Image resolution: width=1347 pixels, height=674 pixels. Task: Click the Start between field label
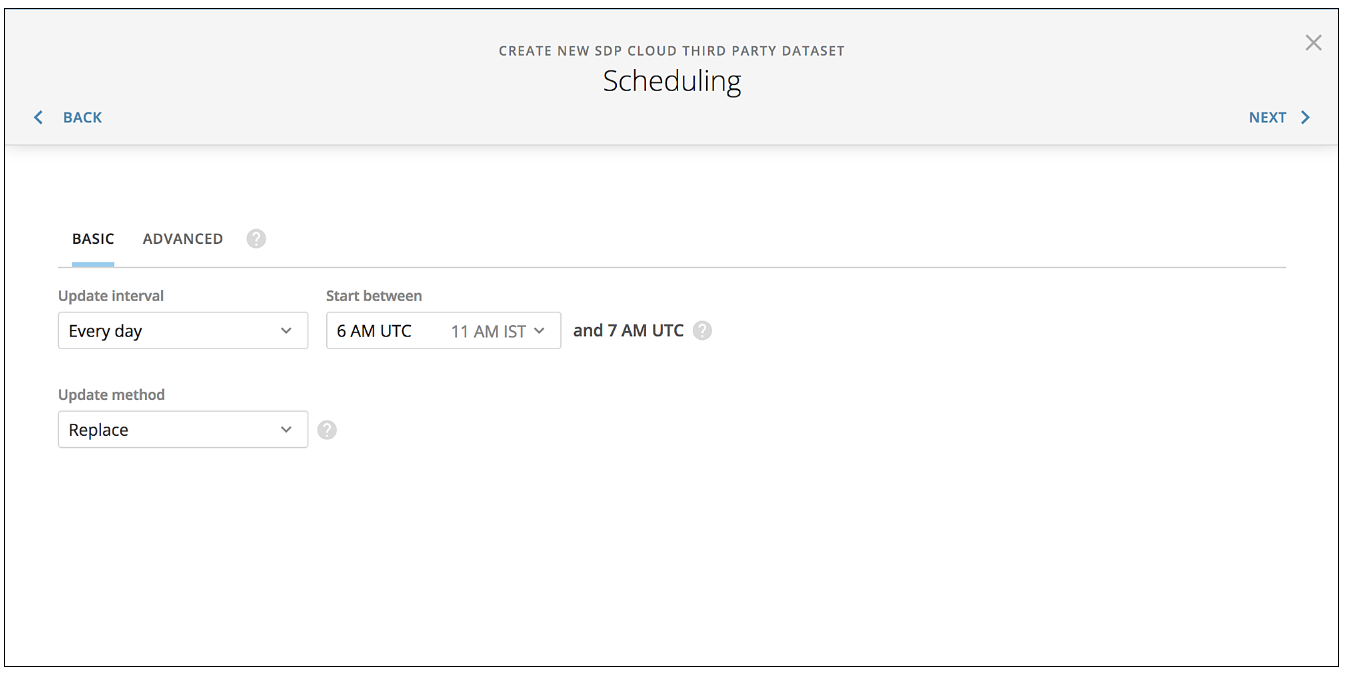[374, 296]
